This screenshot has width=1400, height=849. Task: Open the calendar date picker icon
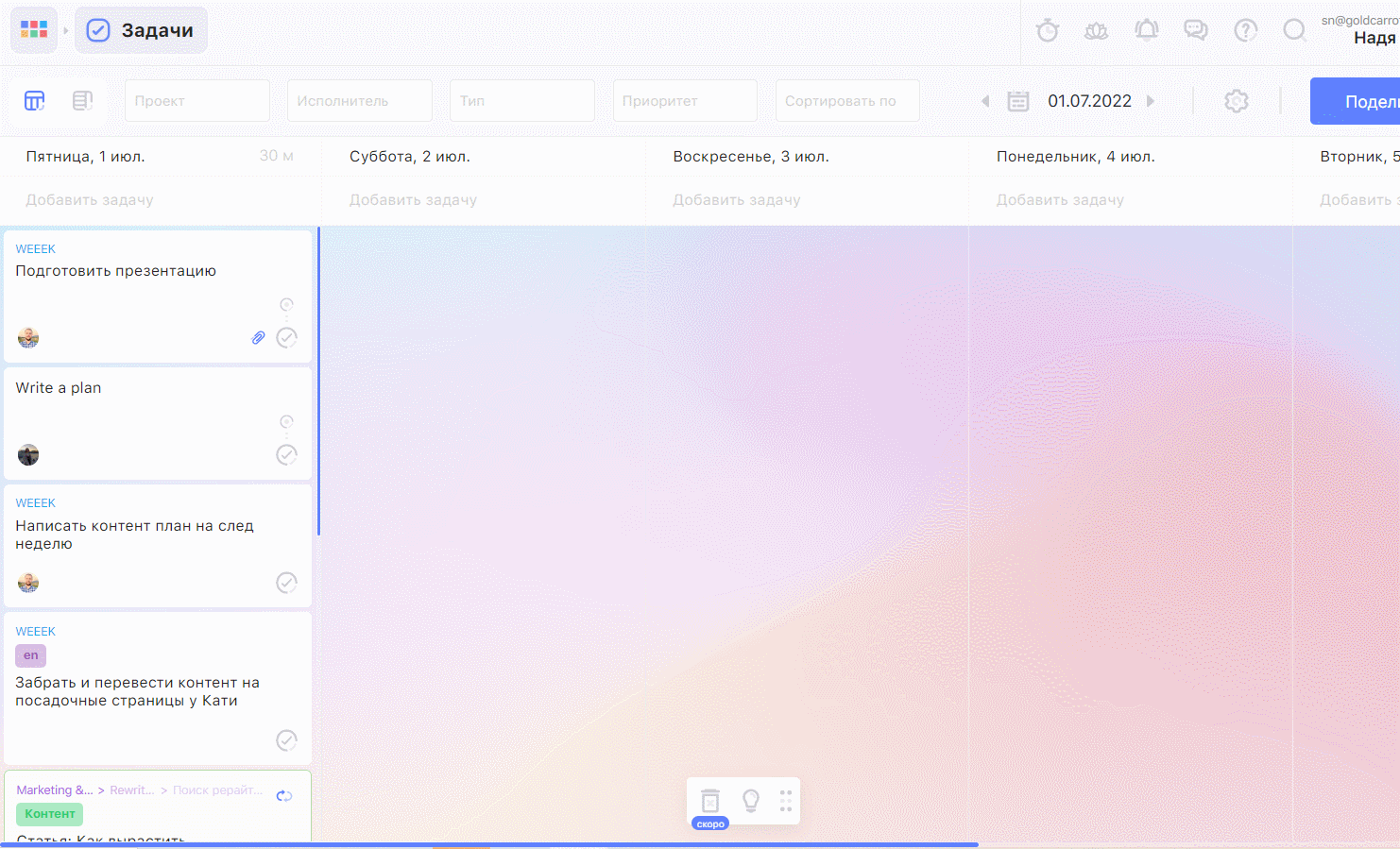tap(1017, 101)
